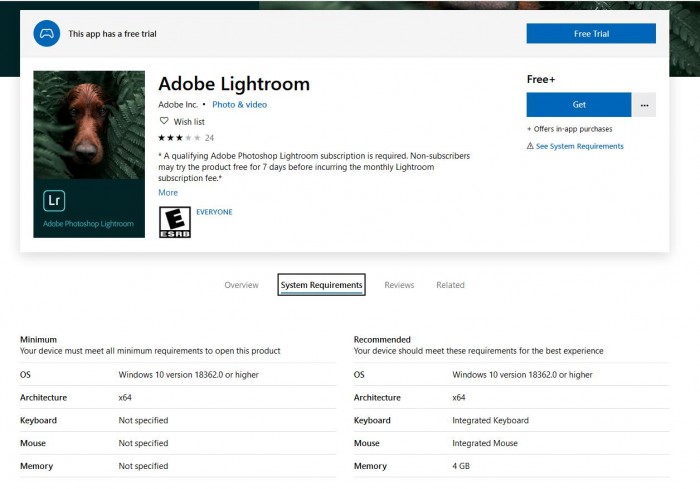Click Recommended Memory '4 GB' value
Screen dimensions: 700x489
461,466
